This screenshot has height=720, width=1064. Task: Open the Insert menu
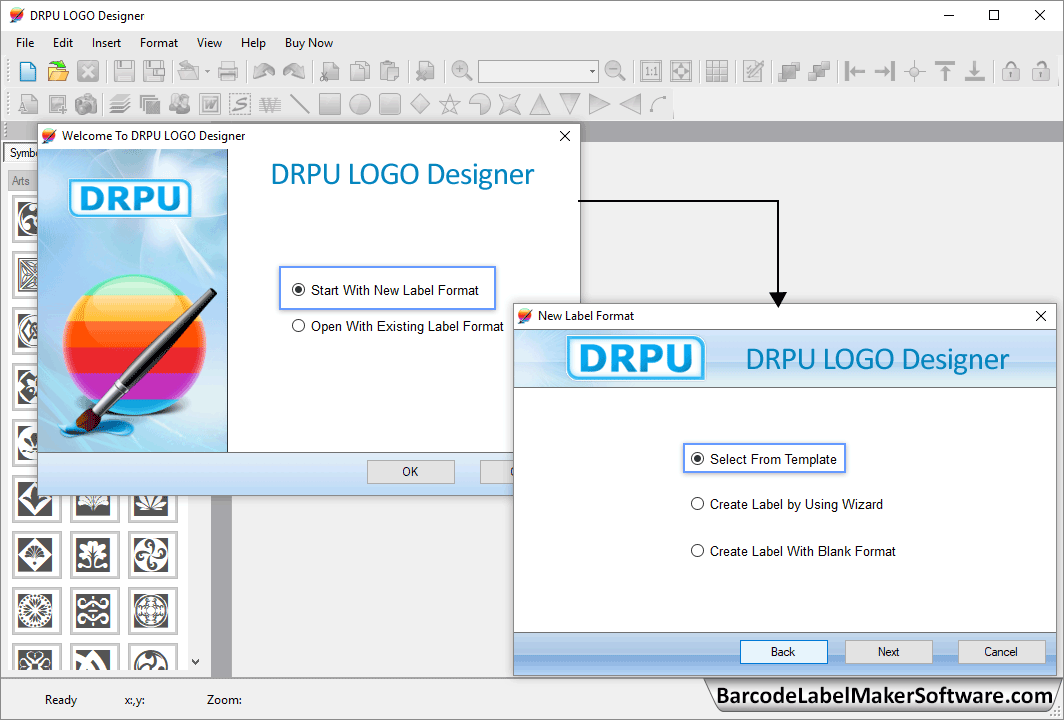(x=106, y=43)
